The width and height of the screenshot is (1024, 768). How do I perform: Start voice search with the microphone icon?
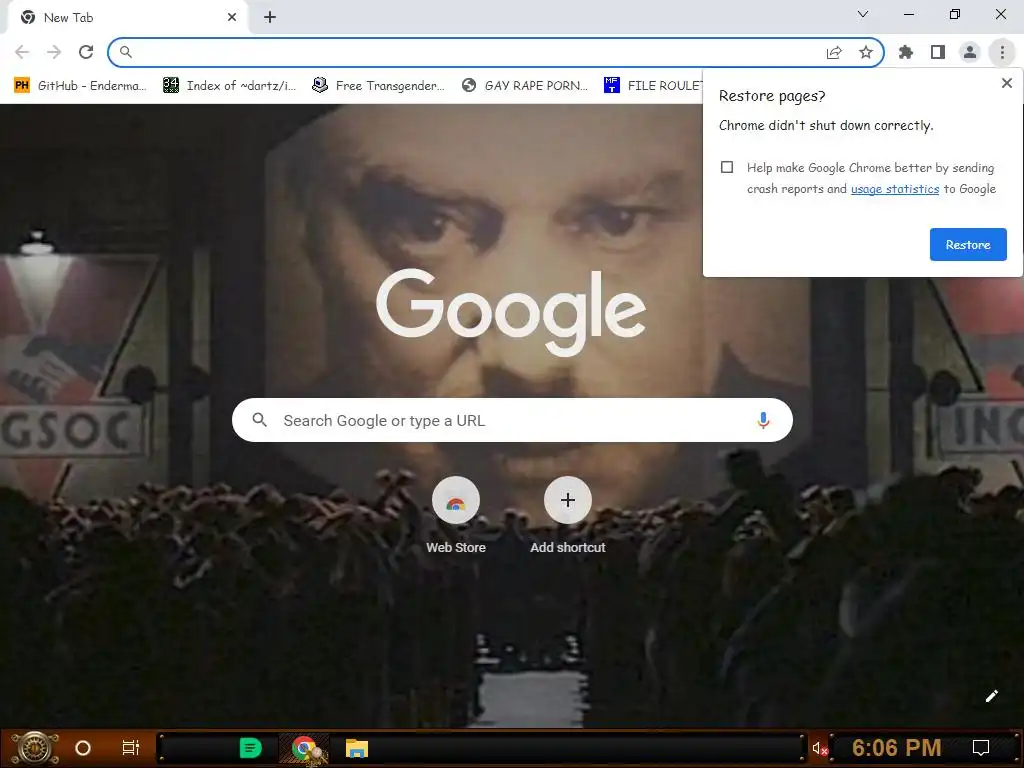click(763, 420)
